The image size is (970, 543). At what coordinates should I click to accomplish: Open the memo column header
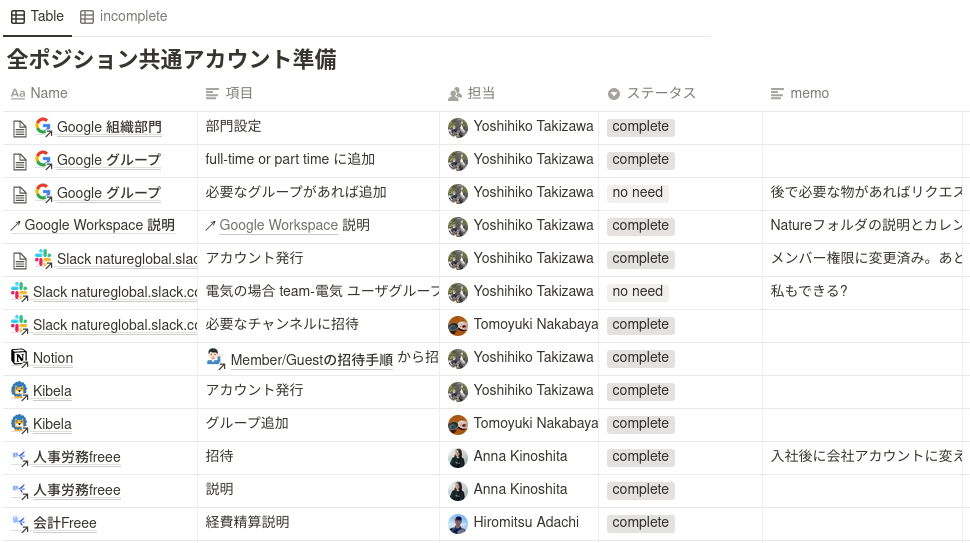click(x=800, y=93)
